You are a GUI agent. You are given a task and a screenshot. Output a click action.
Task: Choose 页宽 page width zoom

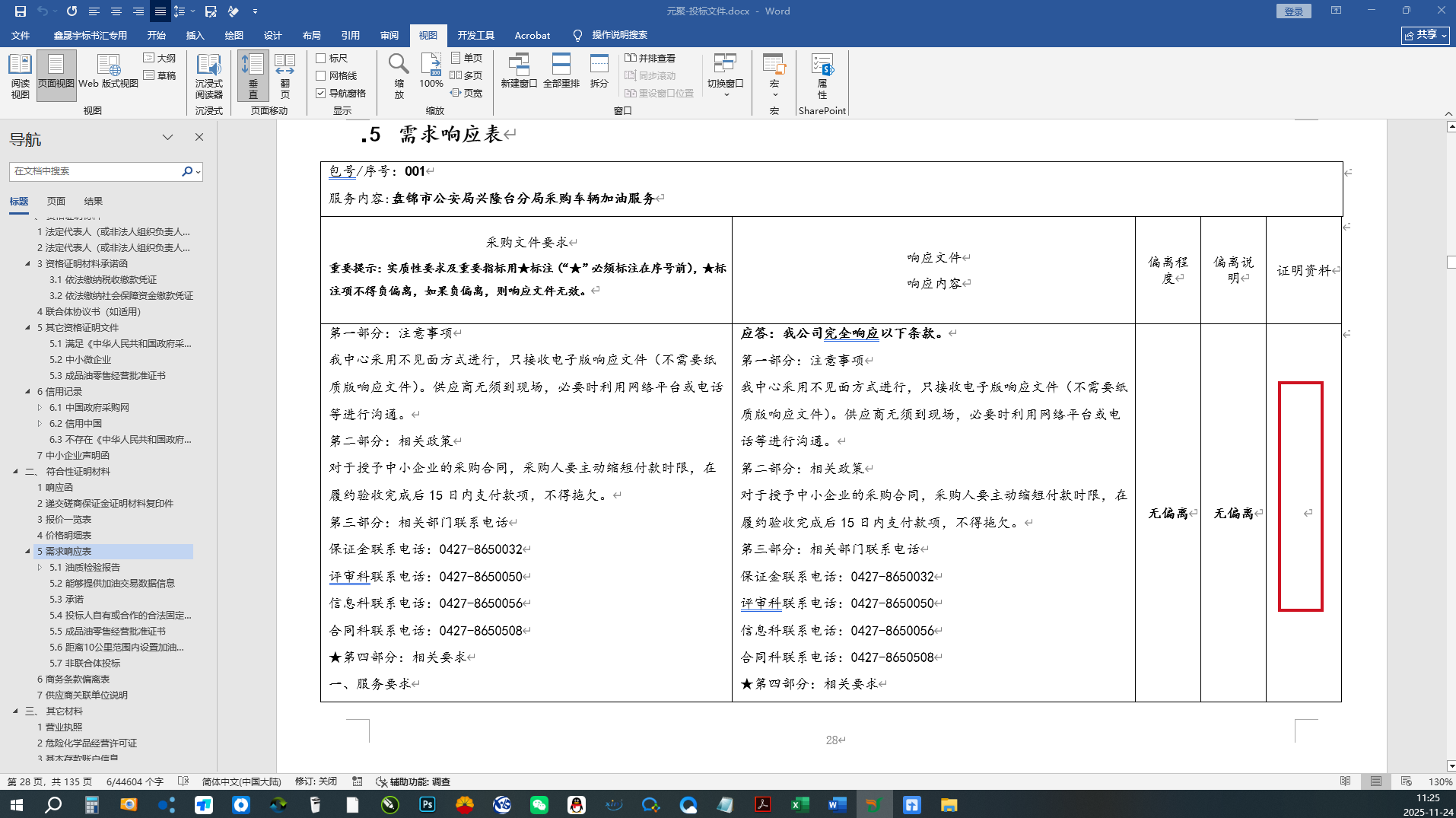(466, 93)
